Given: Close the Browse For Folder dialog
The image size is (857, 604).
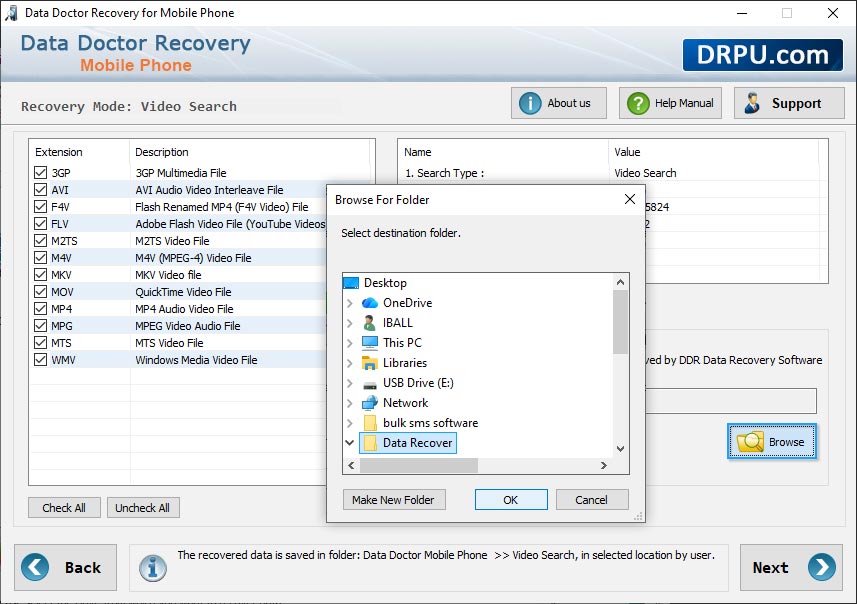Looking at the screenshot, I should [630, 200].
